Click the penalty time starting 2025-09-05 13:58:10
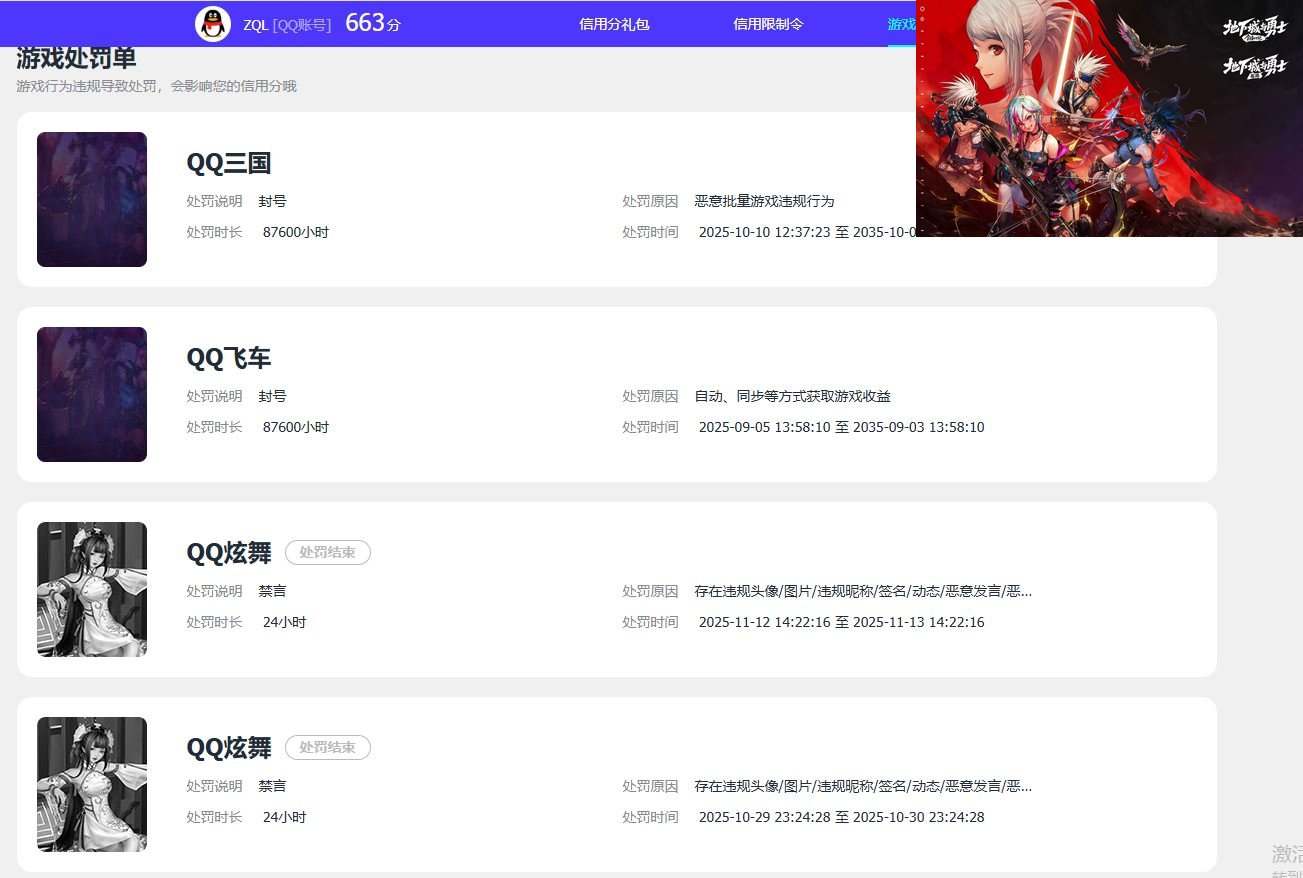 (x=841, y=427)
